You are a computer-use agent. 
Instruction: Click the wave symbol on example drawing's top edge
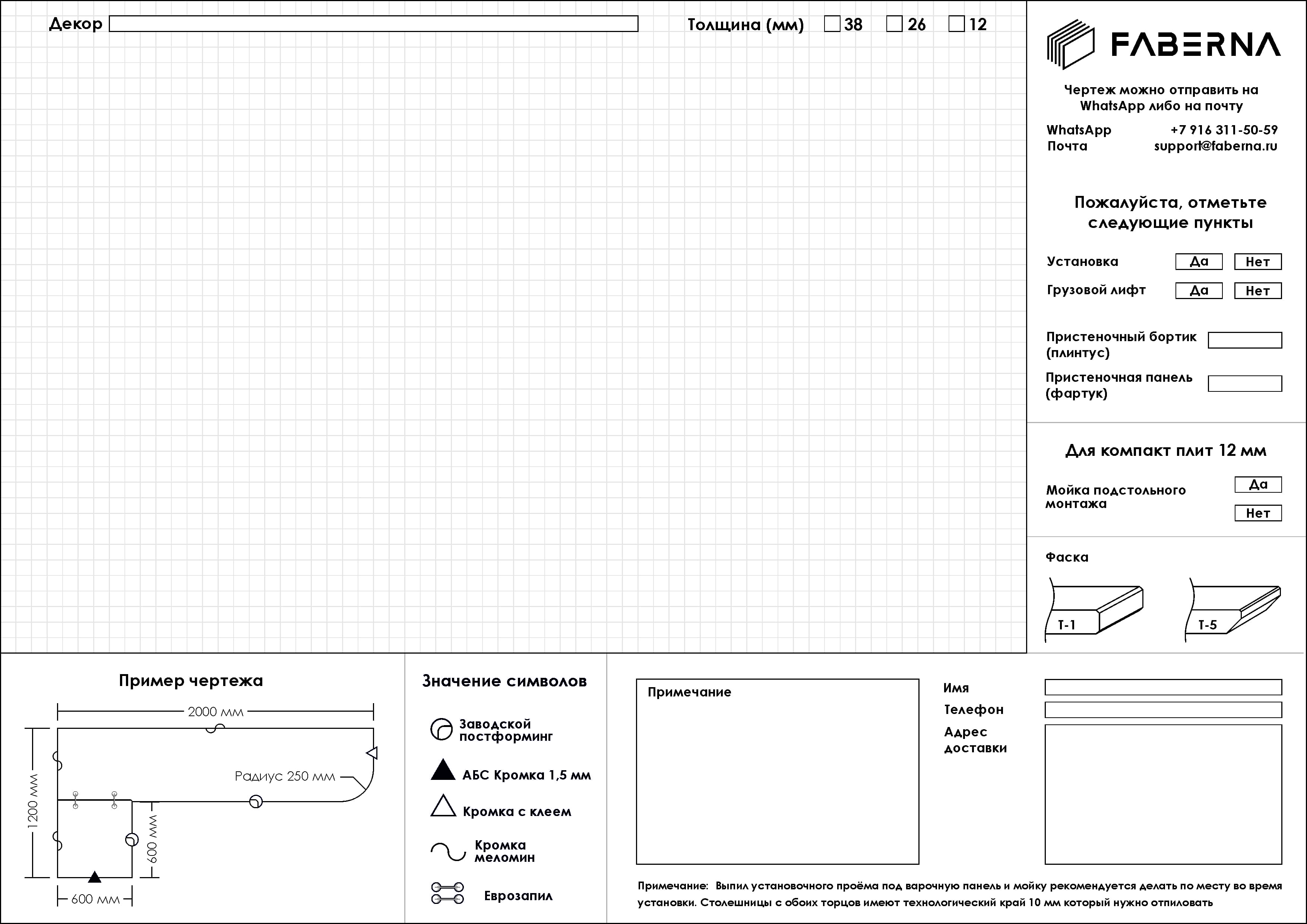(x=215, y=728)
